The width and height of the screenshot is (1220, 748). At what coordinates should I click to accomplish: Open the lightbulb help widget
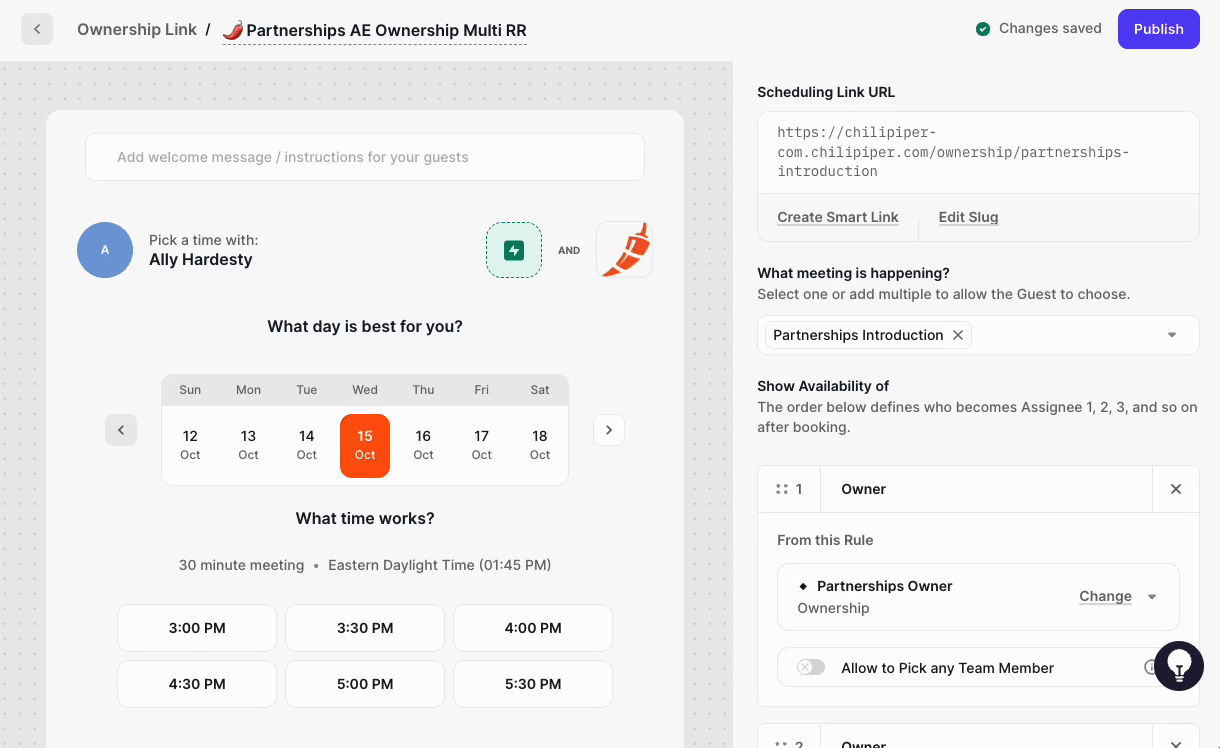[x=1178, y=666]
